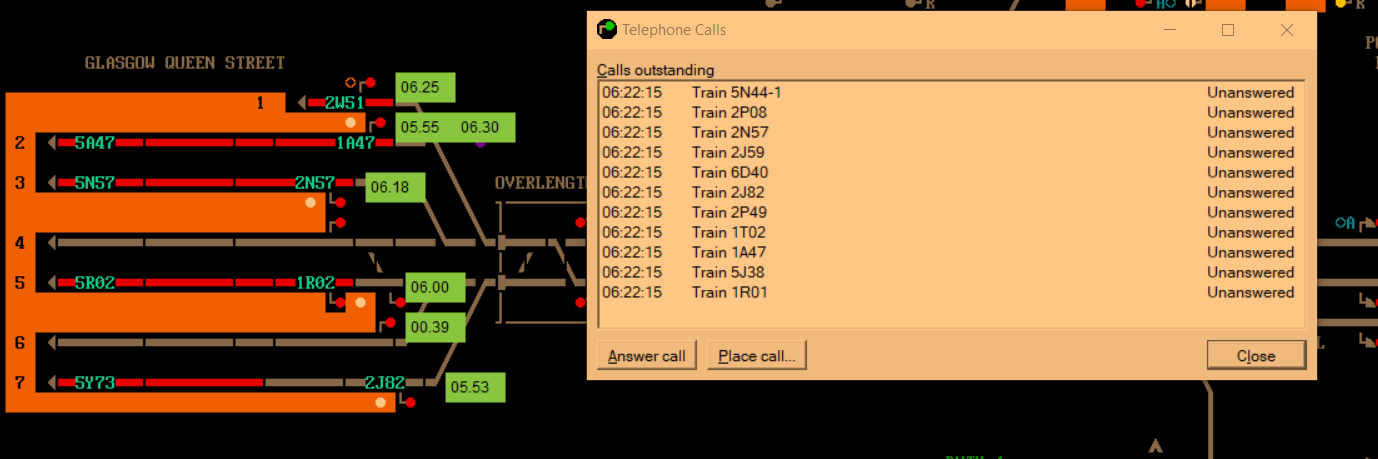Click the 06.30 time label
This screenshot has height=459, width=1378.
click(480, 128)
